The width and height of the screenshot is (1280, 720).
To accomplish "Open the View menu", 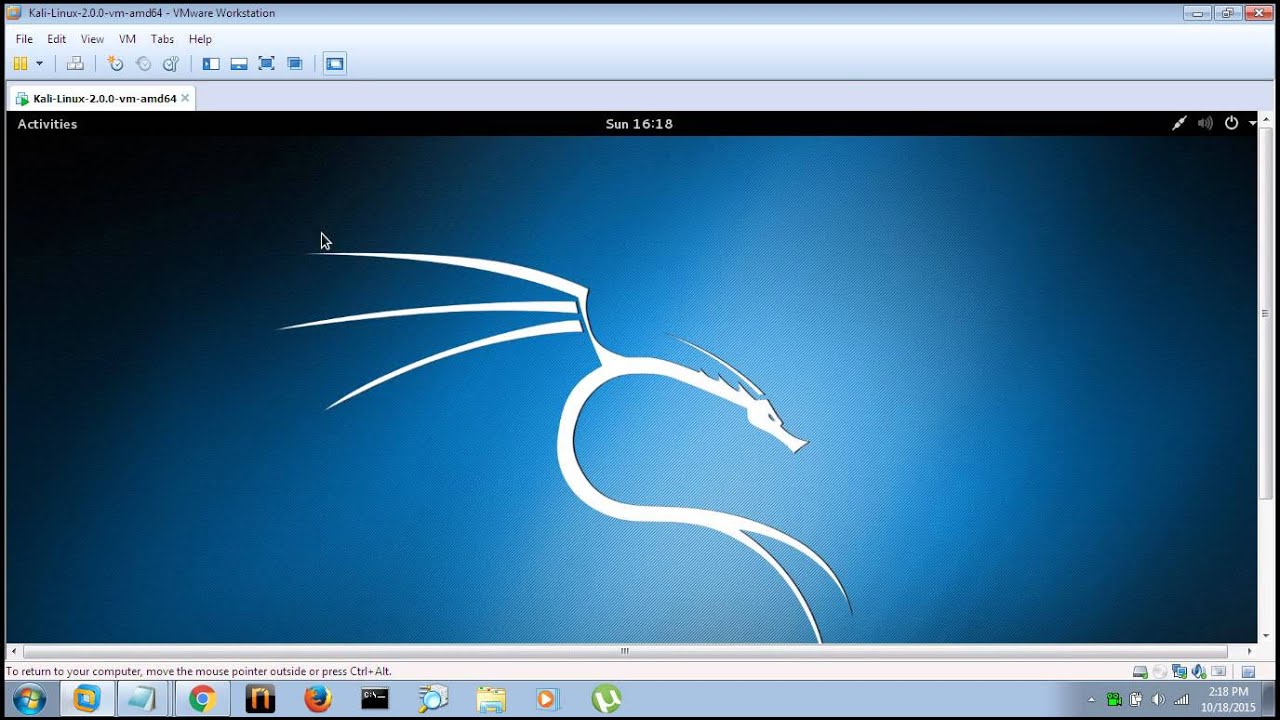I will coord(92,39).
